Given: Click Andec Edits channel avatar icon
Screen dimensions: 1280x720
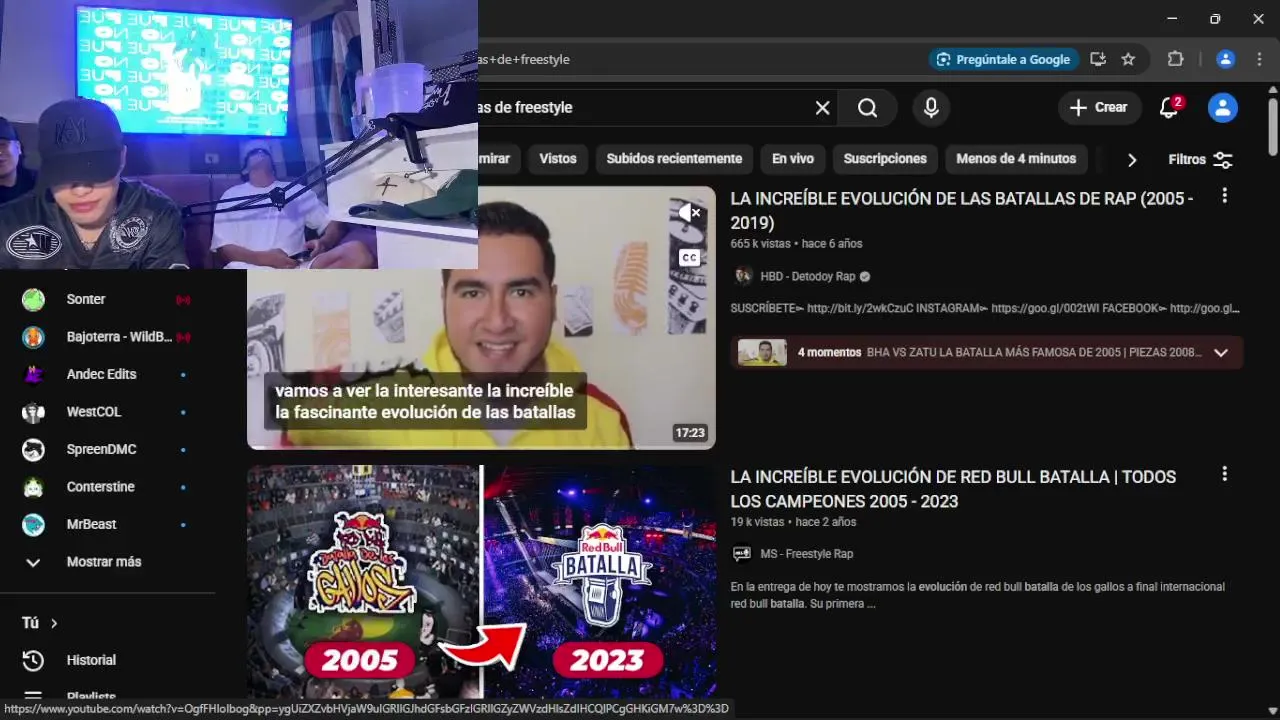Looking at the screenshot, I should click(x=34, y=374).
